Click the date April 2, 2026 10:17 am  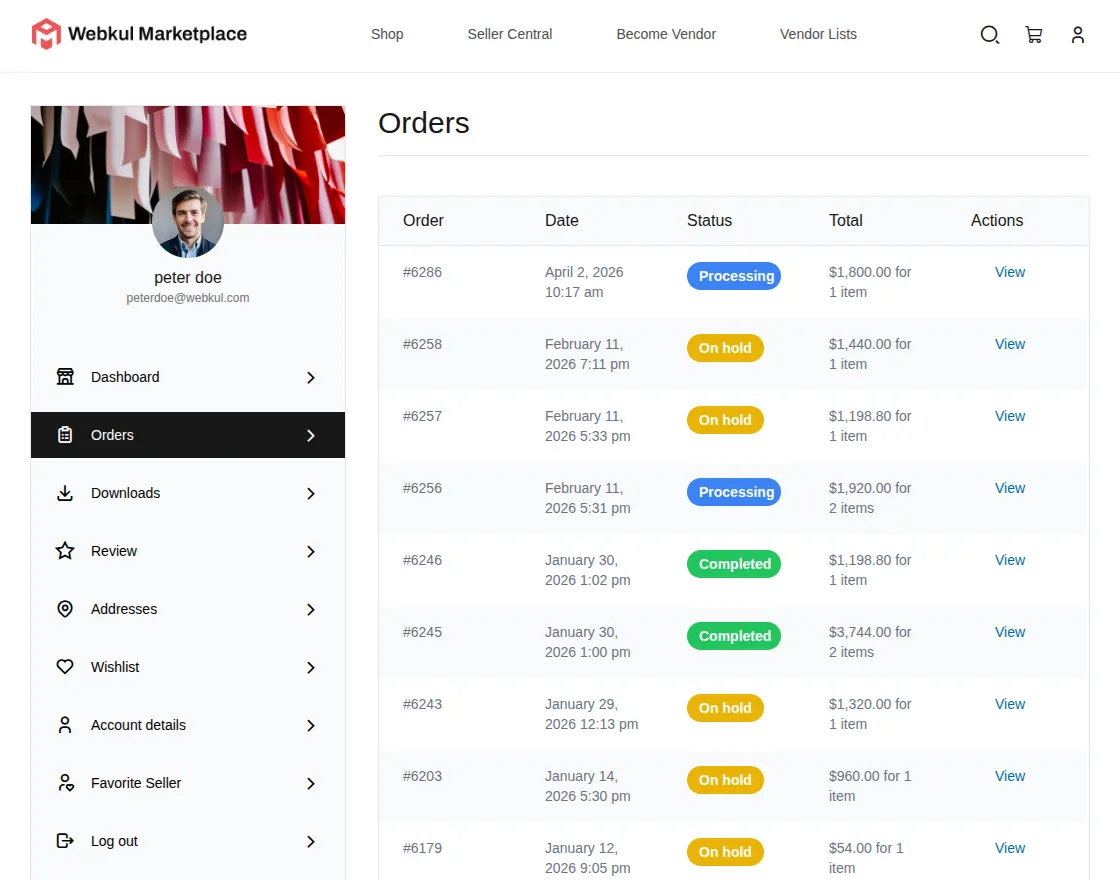(584, 282)
